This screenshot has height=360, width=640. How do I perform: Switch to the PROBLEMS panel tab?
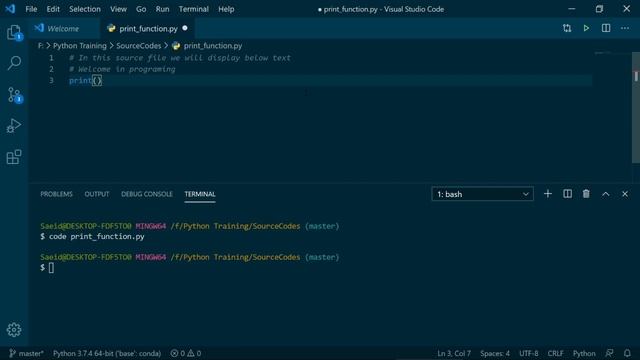[56, 194]
